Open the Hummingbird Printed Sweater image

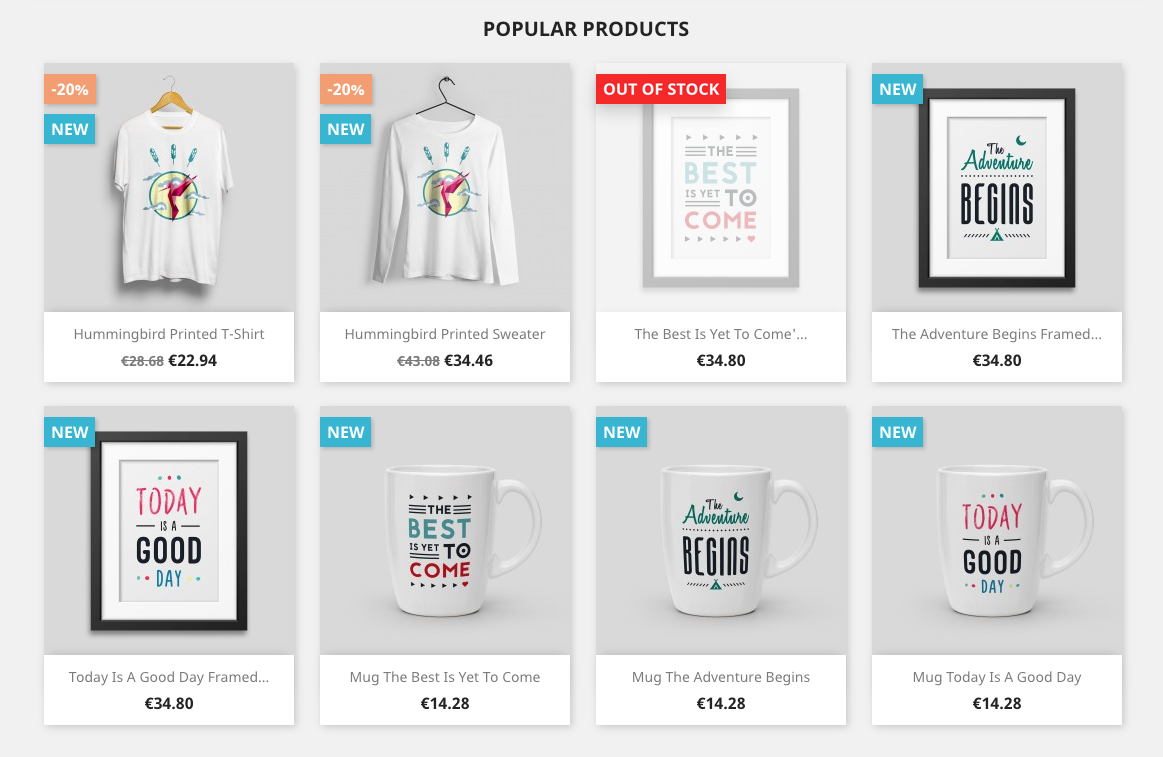coord(445,187)
